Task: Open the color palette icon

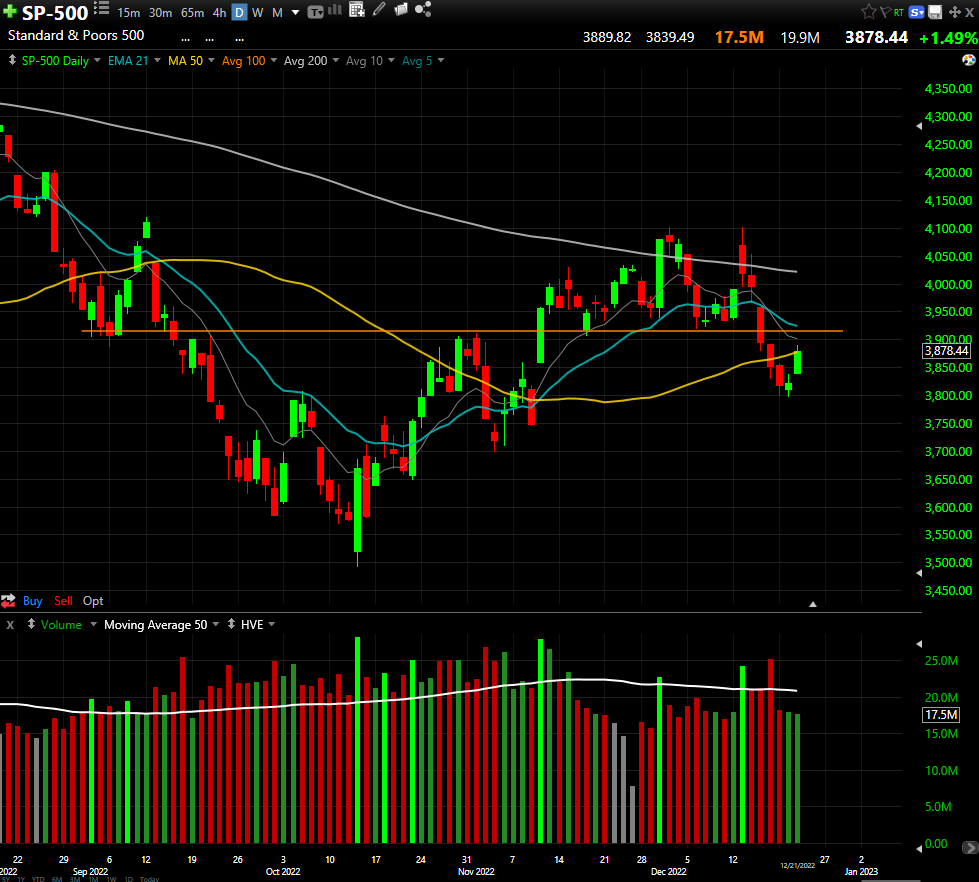Action: click(968, 60)
